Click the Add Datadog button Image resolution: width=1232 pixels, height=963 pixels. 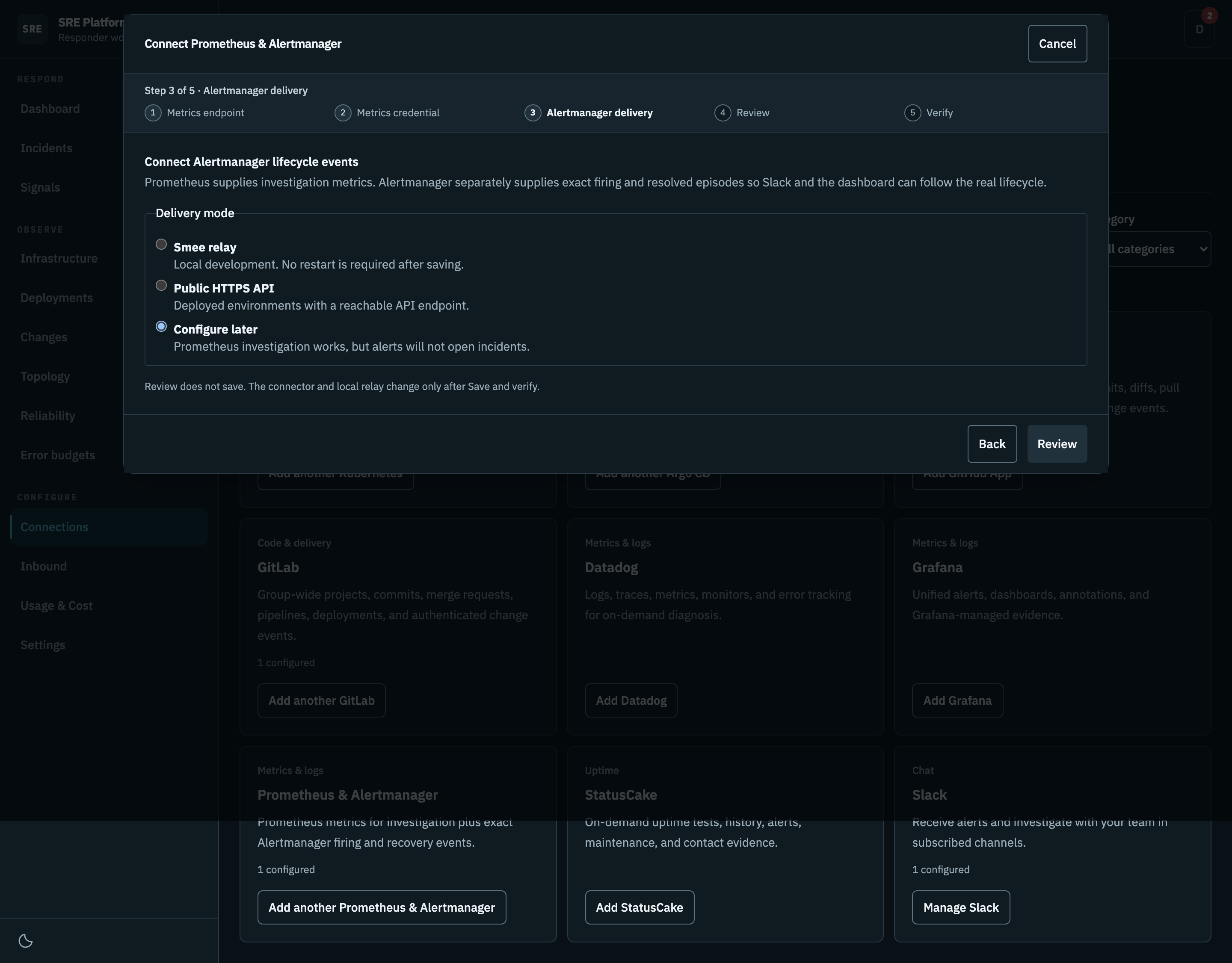[x=631, y=700]
